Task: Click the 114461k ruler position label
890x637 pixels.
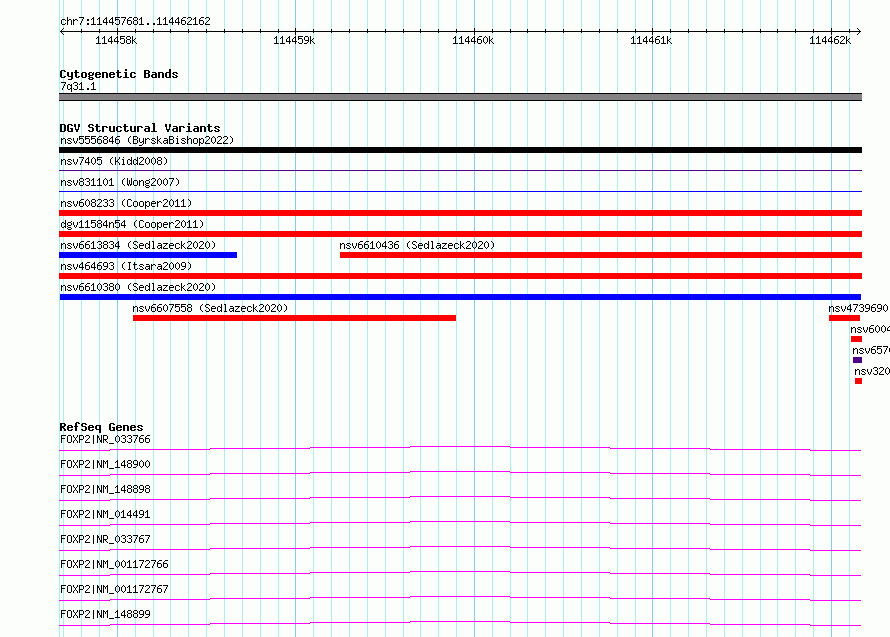Action: (x=651, y=40)
